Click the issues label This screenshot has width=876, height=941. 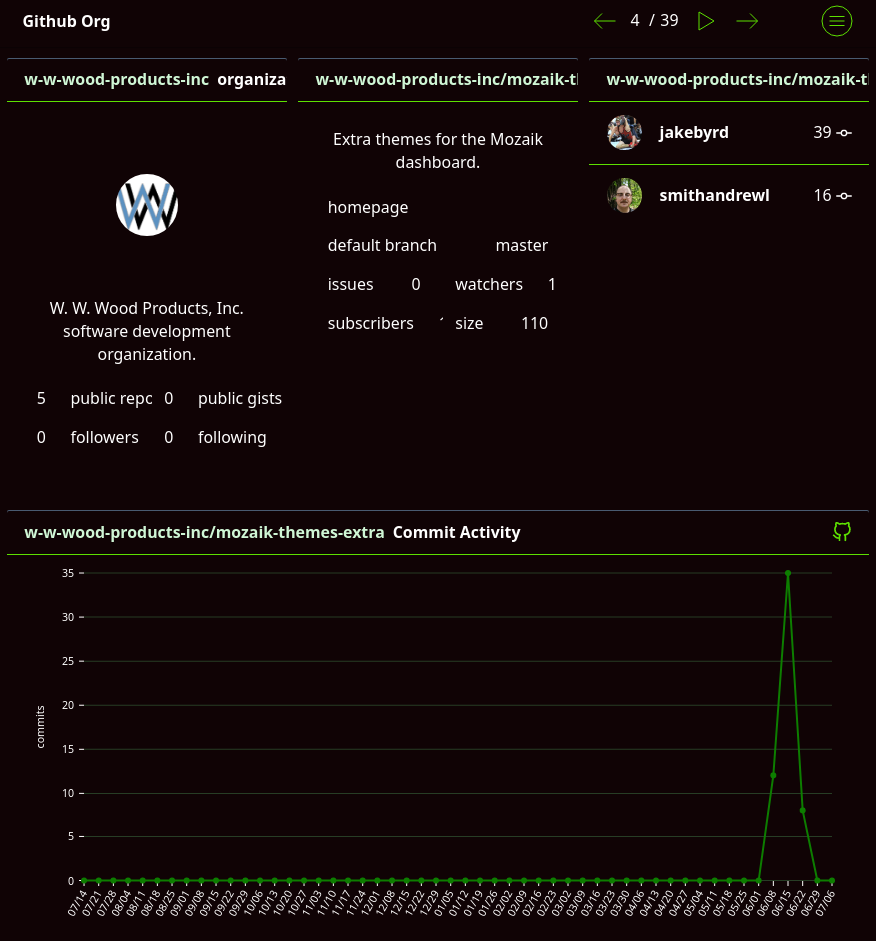[x=350, y=284]
